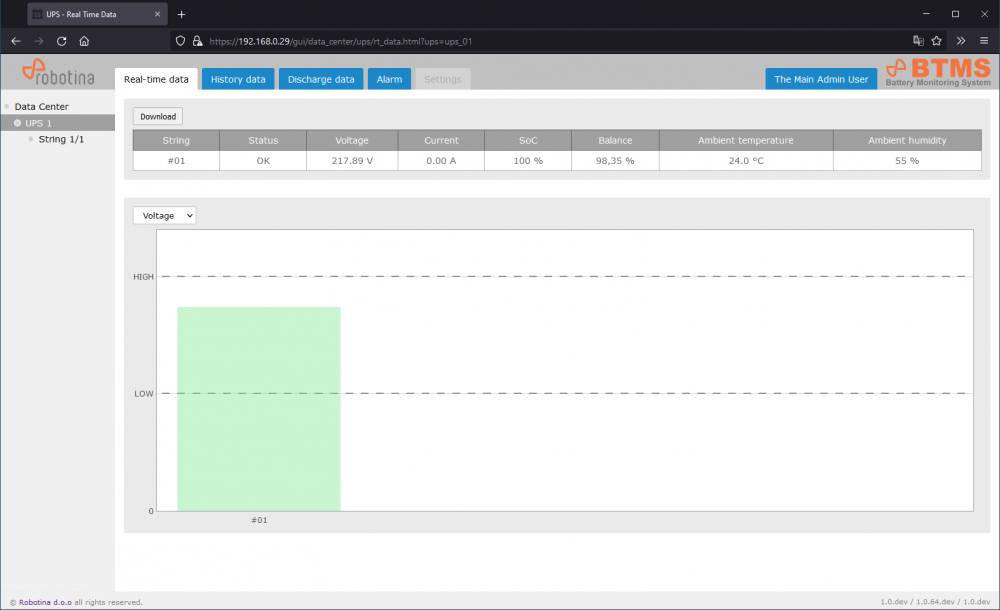Minimize the browser window

(x=926, y=14)
